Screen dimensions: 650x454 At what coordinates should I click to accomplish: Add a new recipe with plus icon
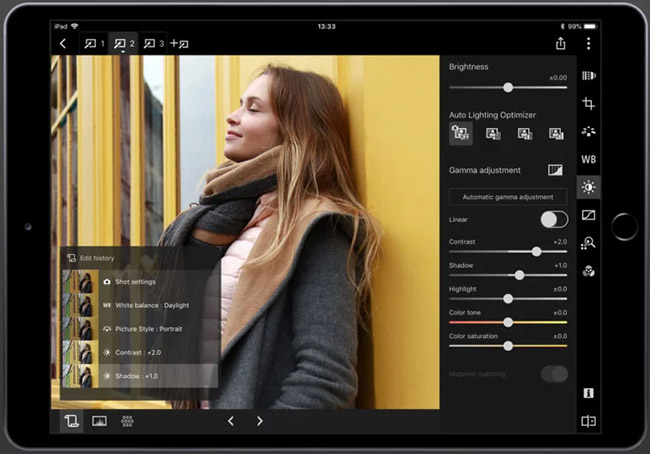[x=179, y=44]
